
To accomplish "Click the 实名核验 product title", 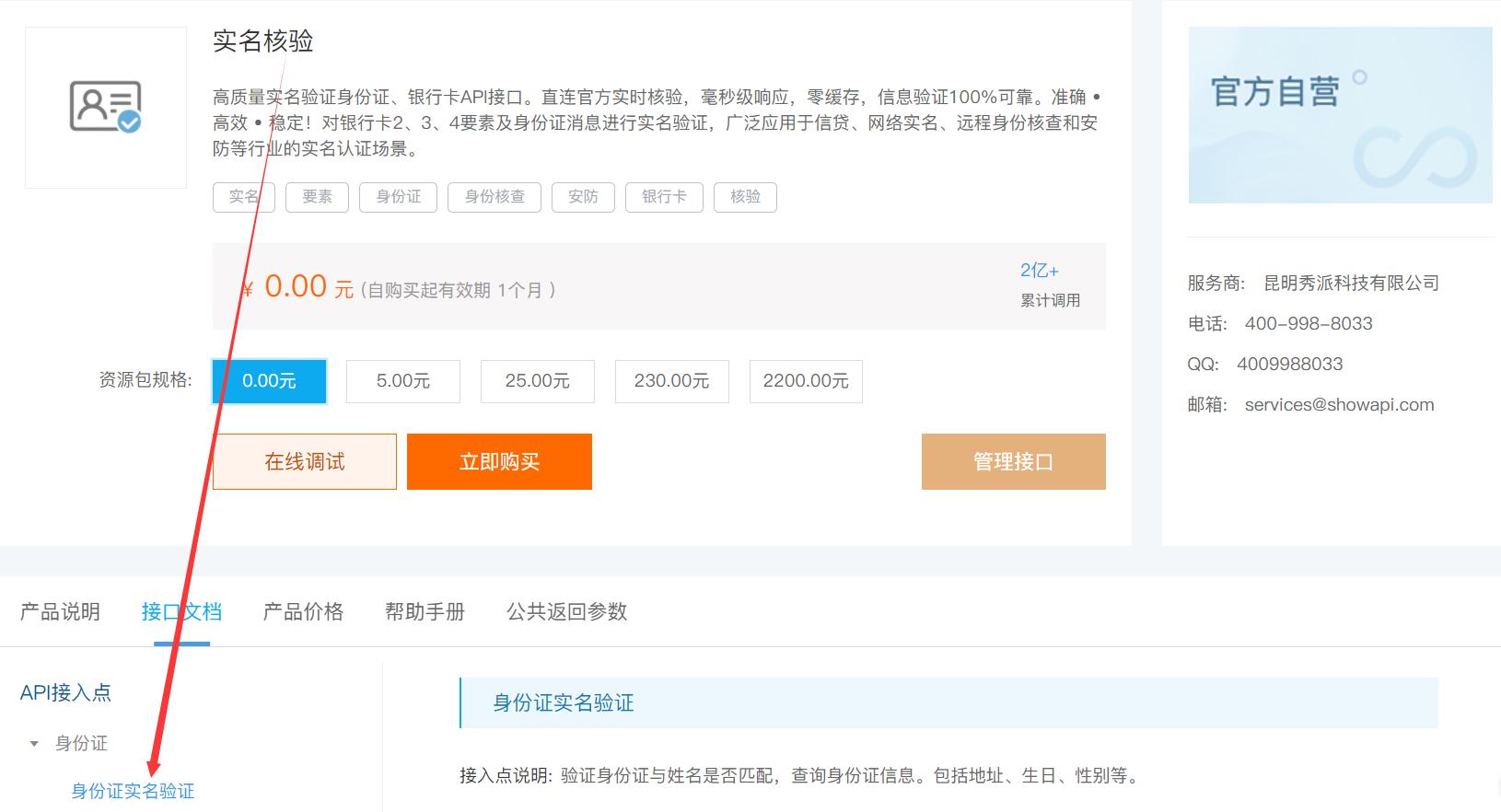I will click(x=263, y=41).
